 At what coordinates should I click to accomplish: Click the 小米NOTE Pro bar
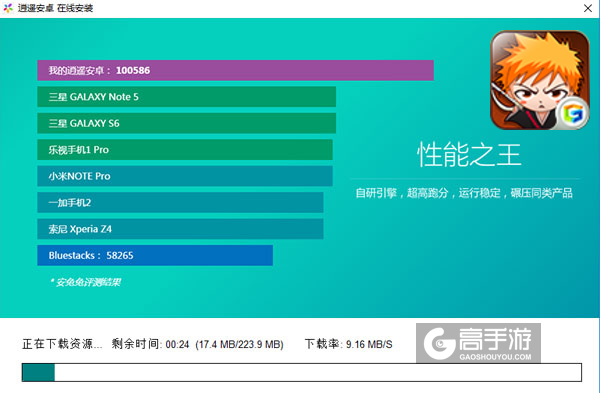[x=185, y=176]
